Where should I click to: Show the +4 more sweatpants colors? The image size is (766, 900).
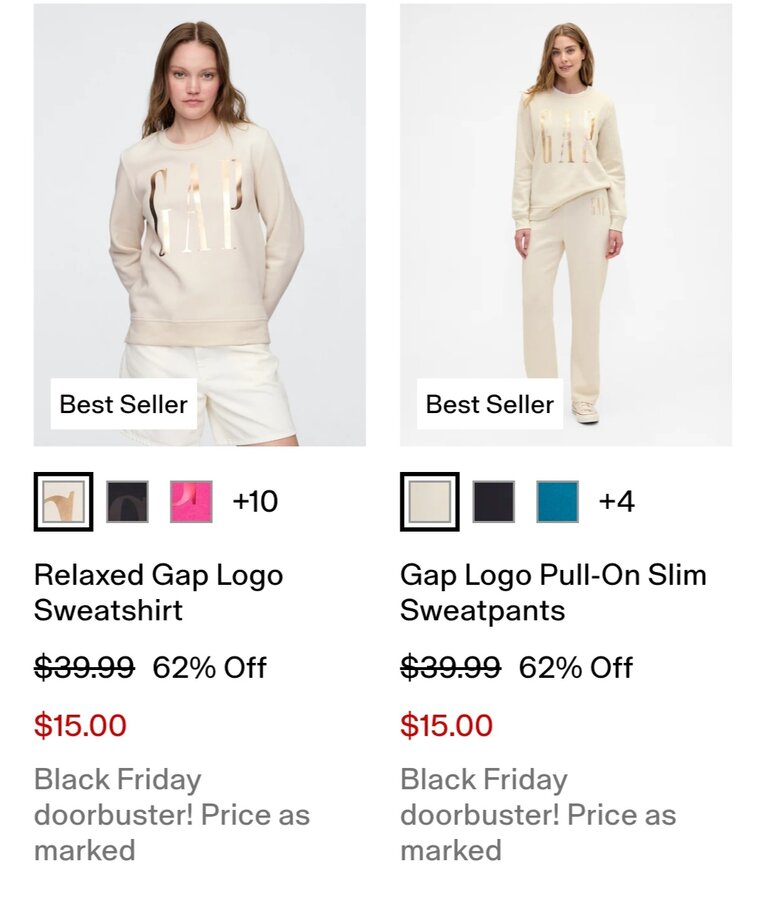pos(617,501)
